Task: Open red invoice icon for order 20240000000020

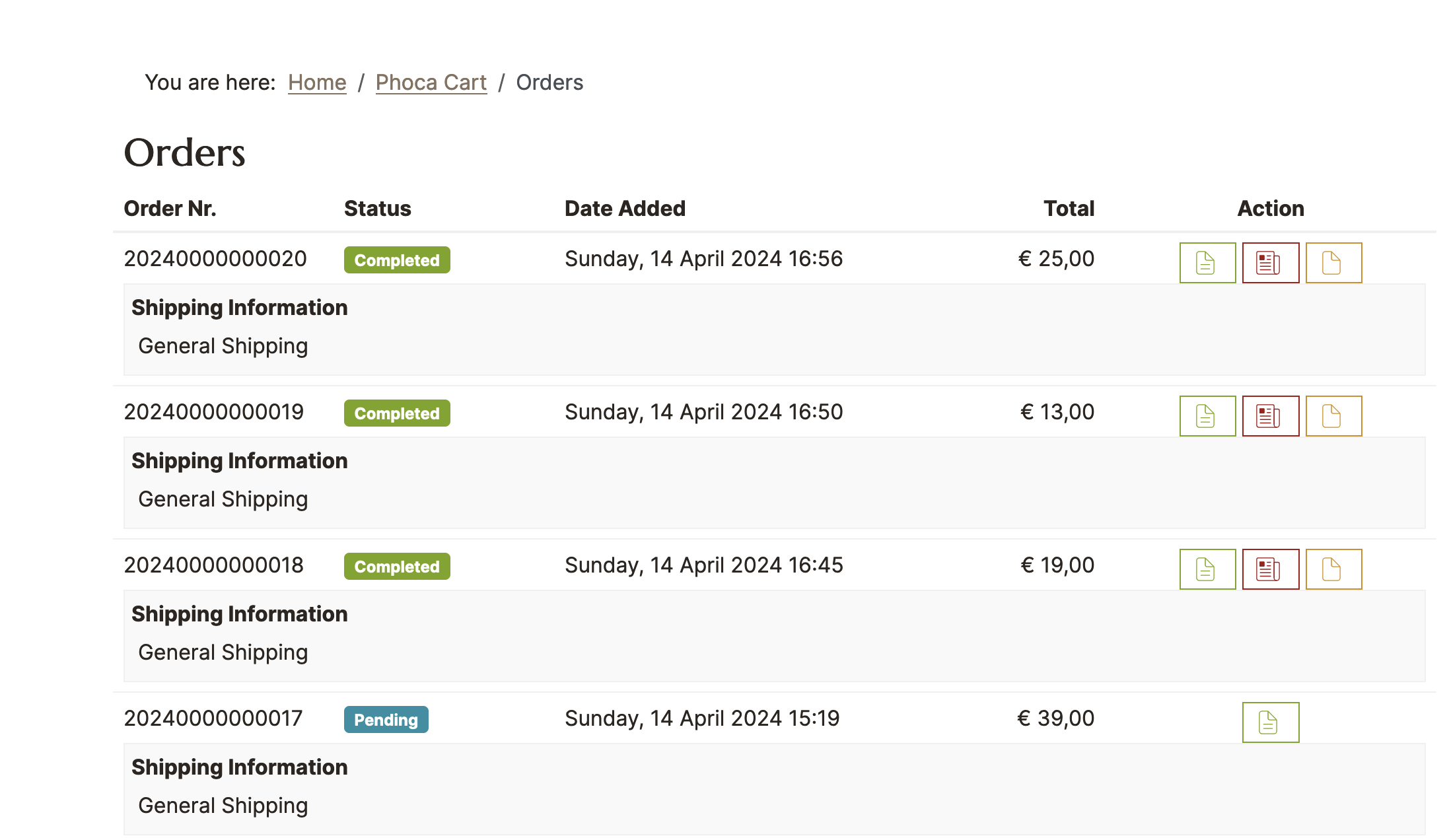Action: (x=1270, y=263)
